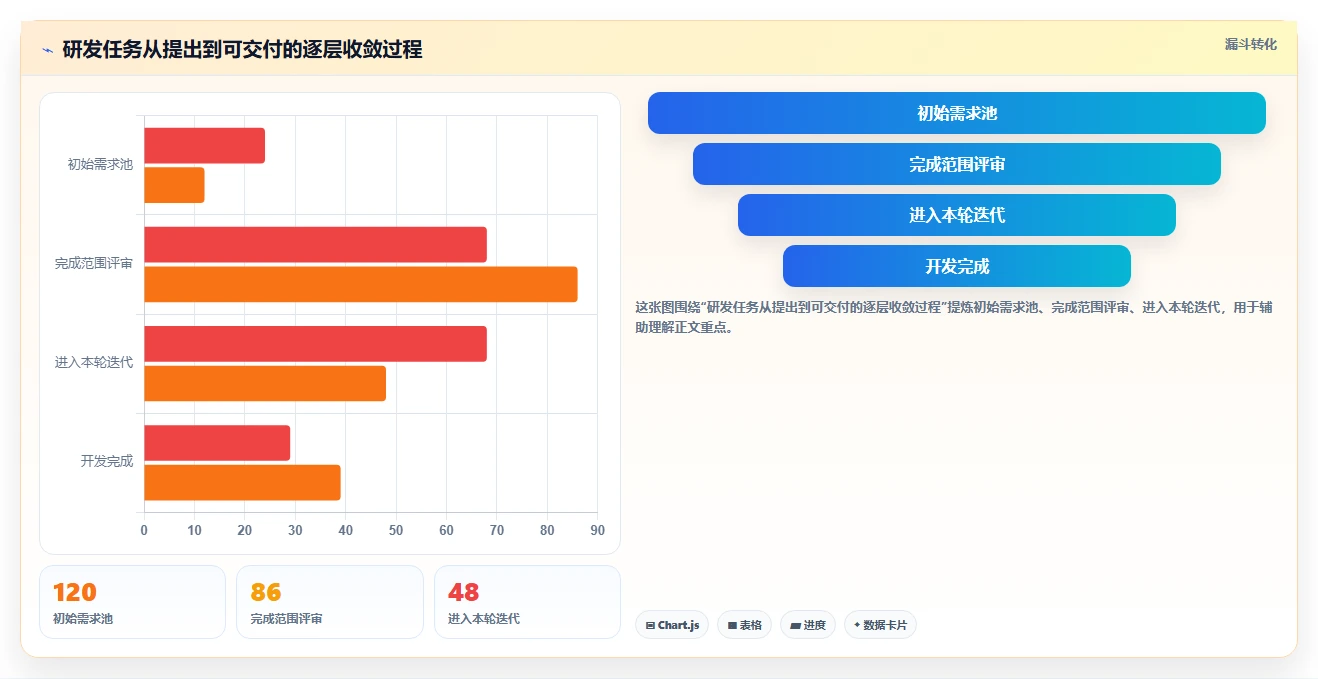Click the x-axis value 0
The height and width of the screenshot is (679, 1318).
(144, 530)
